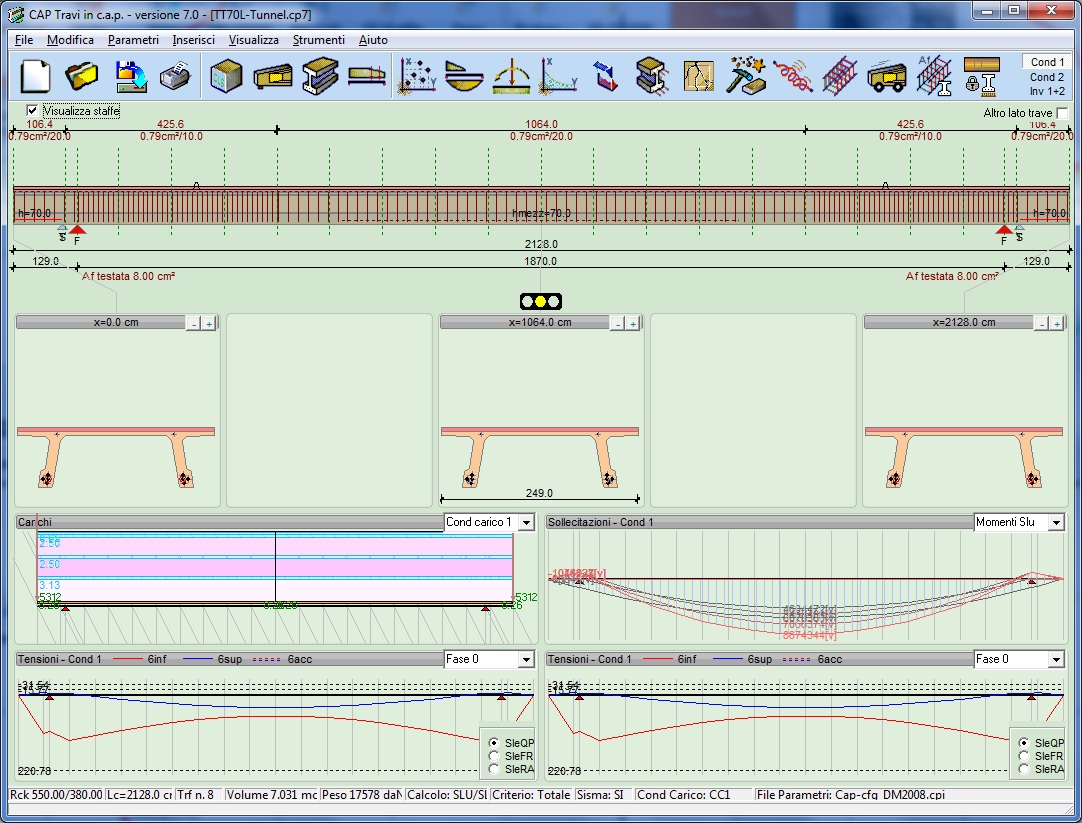Viewport: 1082px width, 823px height.
Task: Click minus button on x=2128.0 cm section
Action: [1042, 323]
